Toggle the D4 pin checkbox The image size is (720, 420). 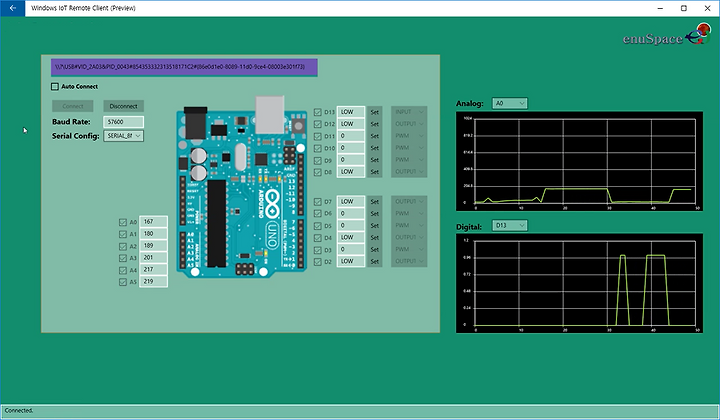click(317, 238)
